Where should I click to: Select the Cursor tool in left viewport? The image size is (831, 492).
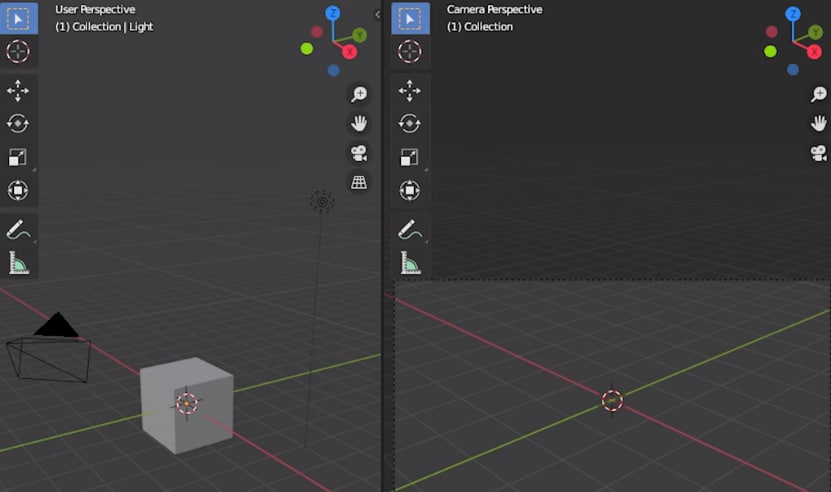[19, 51]
